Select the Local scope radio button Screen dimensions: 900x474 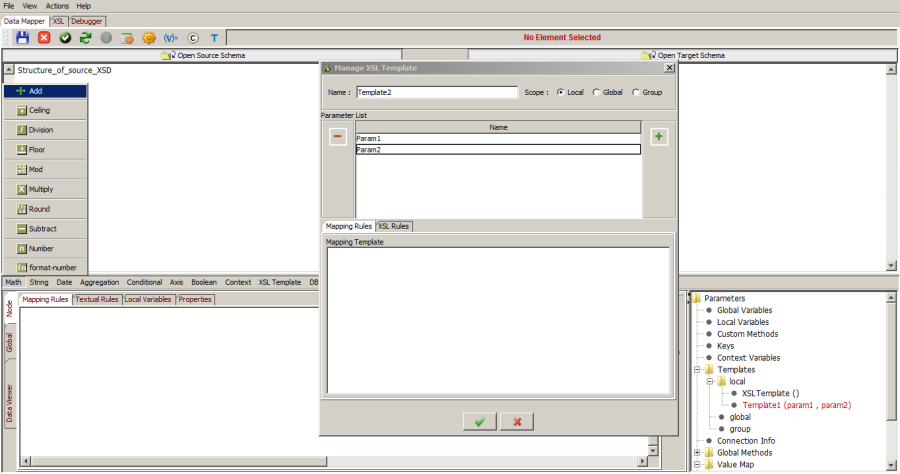(561, 92)
